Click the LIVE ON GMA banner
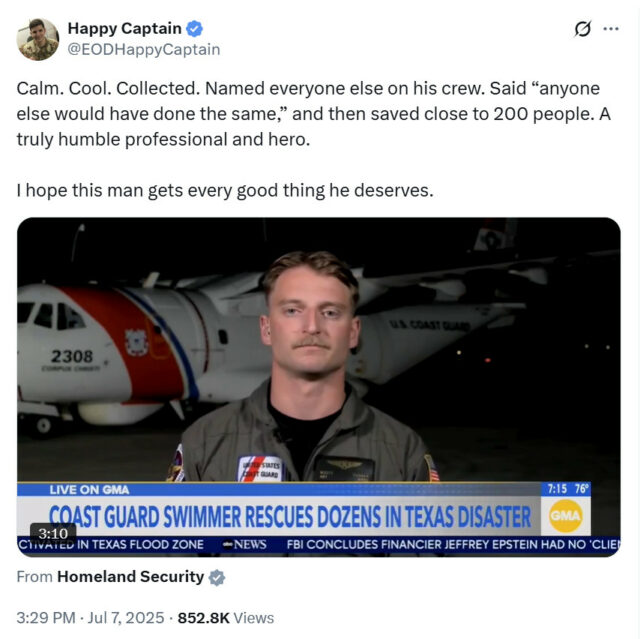 pyautogui.click(x=89, y=490)
